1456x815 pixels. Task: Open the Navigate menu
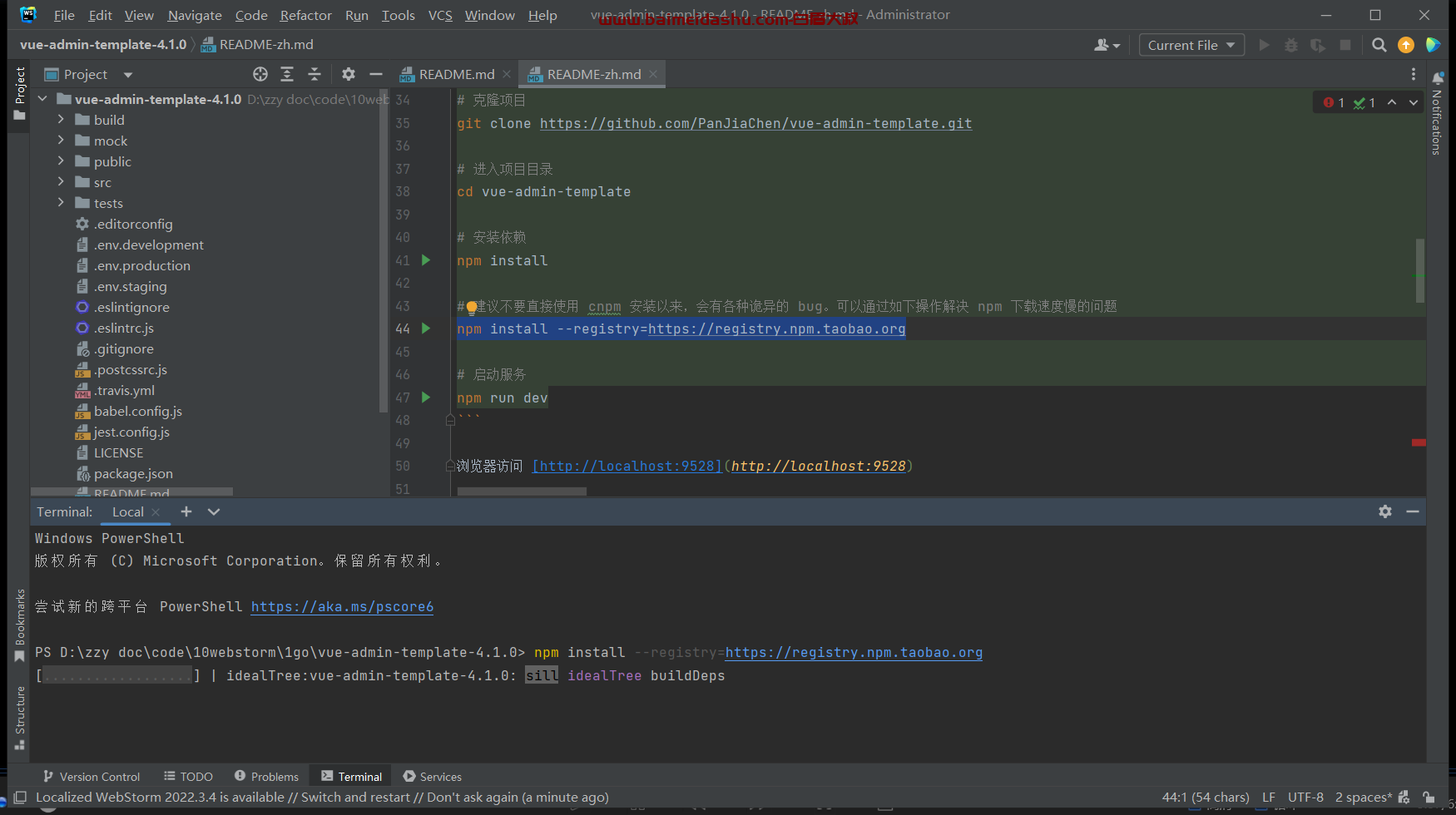tap(195, 15)
